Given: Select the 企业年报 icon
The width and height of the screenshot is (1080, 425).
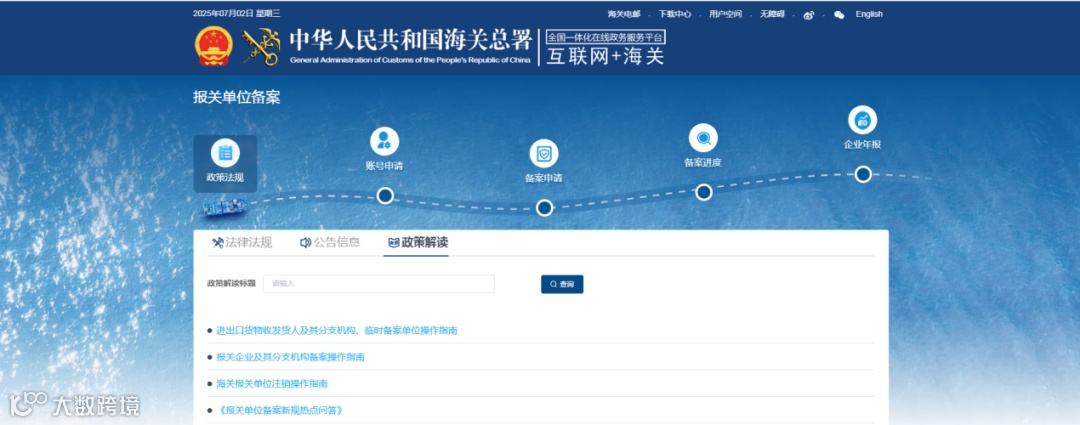Looking at the screenshot, I should click(x=862, y=120).
